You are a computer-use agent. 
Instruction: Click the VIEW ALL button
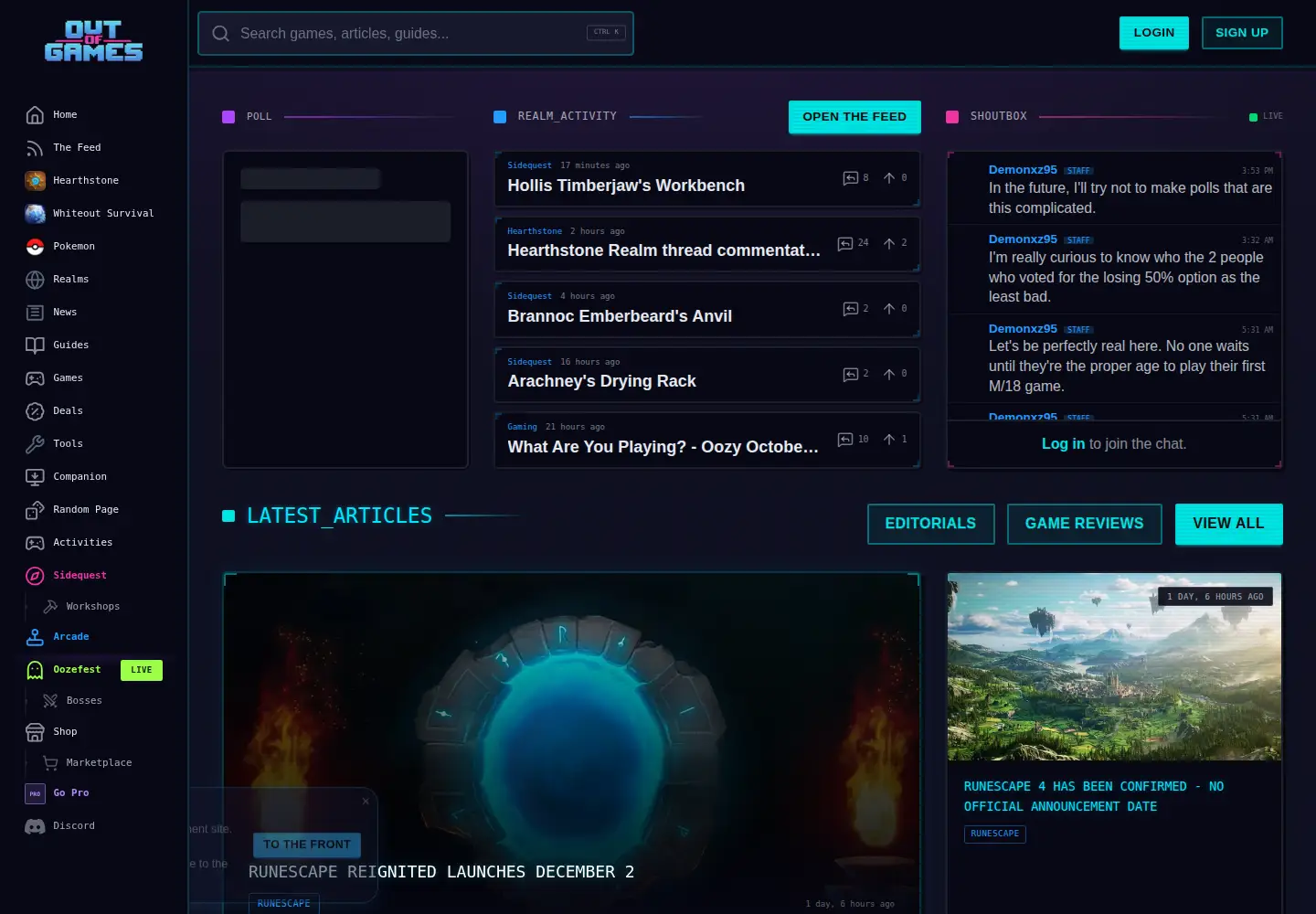(1228, 524)
